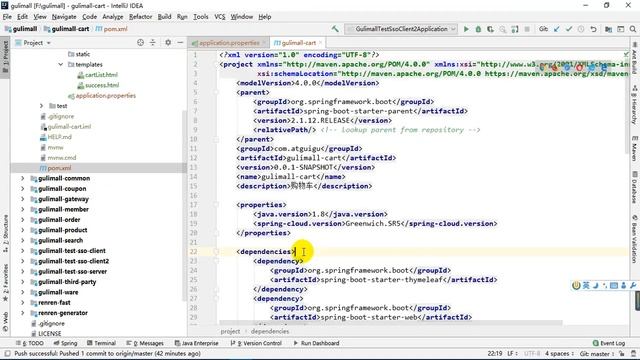This screenshot has width=640, height=360.
Task: Open Project Structure icon in the toolbar
Action: (609, 29)
